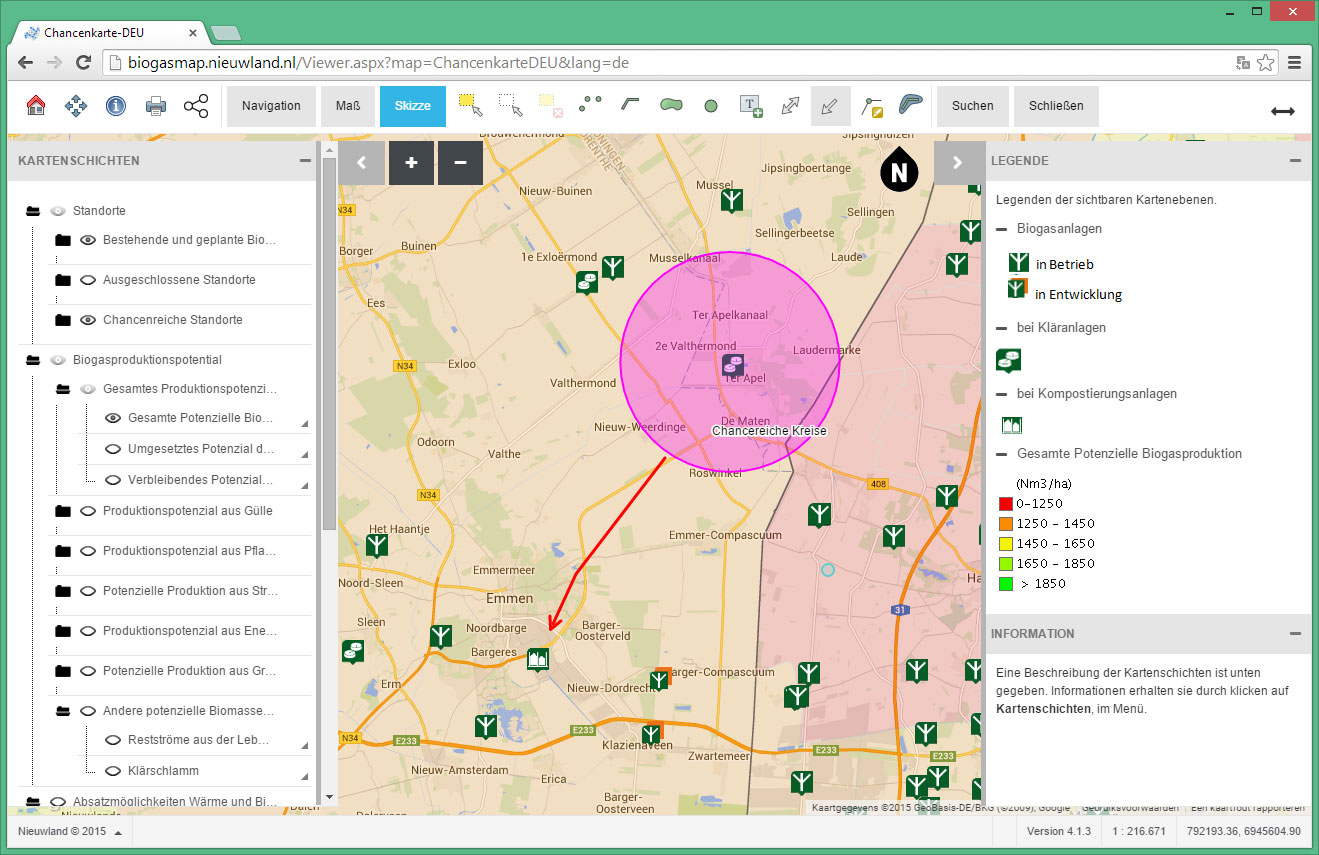This screenshot has width=1319, height=855.
Task: Show Ausgeschlossene Standorte layer
Action: click(x=88, y=280)
